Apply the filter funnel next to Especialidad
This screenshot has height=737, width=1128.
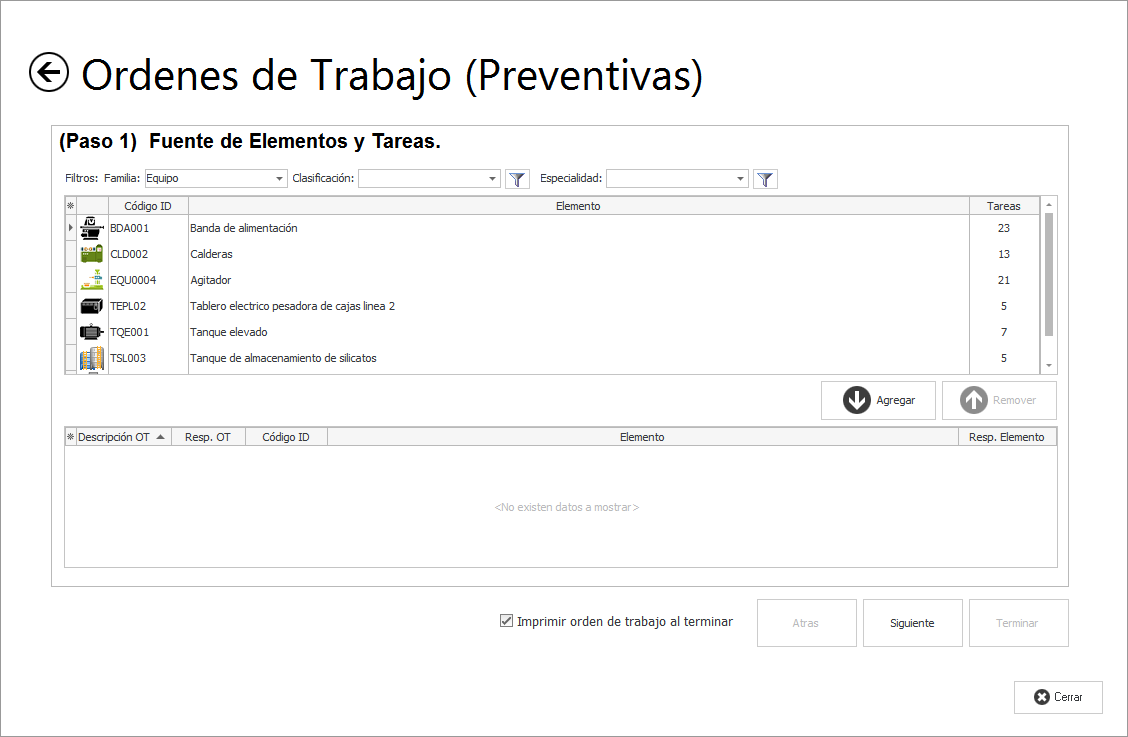[765, 179]
